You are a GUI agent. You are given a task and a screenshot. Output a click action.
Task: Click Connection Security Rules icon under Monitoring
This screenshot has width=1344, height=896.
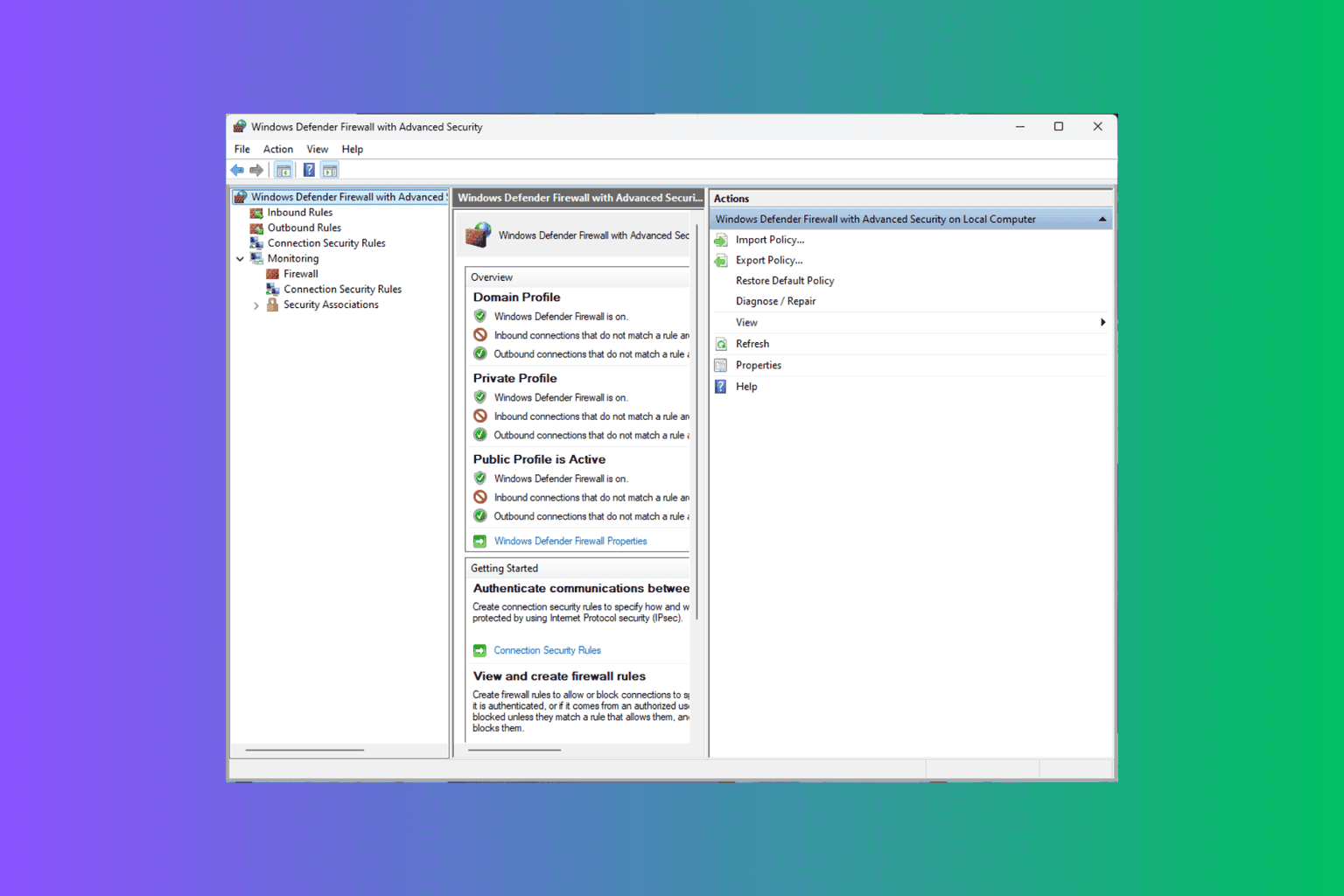click(272, 289)
